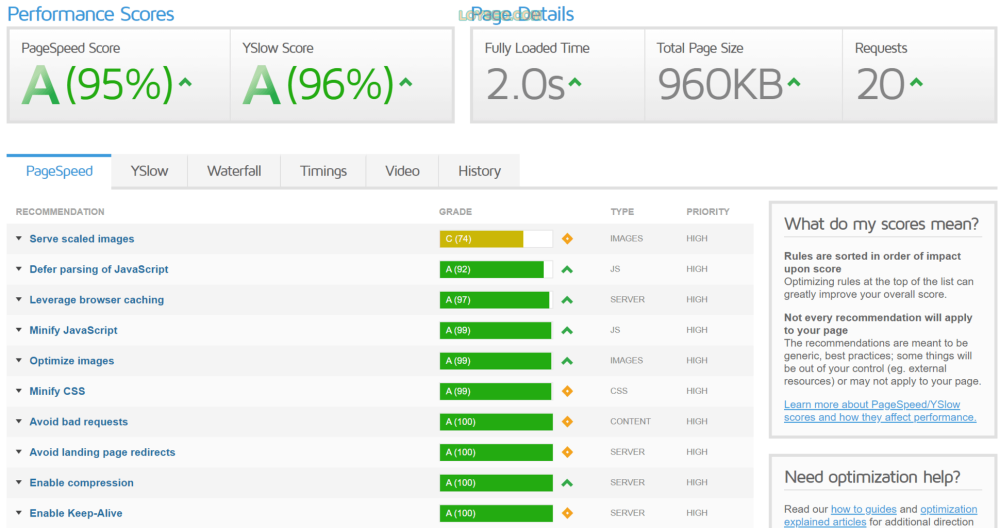
Task: Switch to the YSlow tab
Action: pos(149,171)
